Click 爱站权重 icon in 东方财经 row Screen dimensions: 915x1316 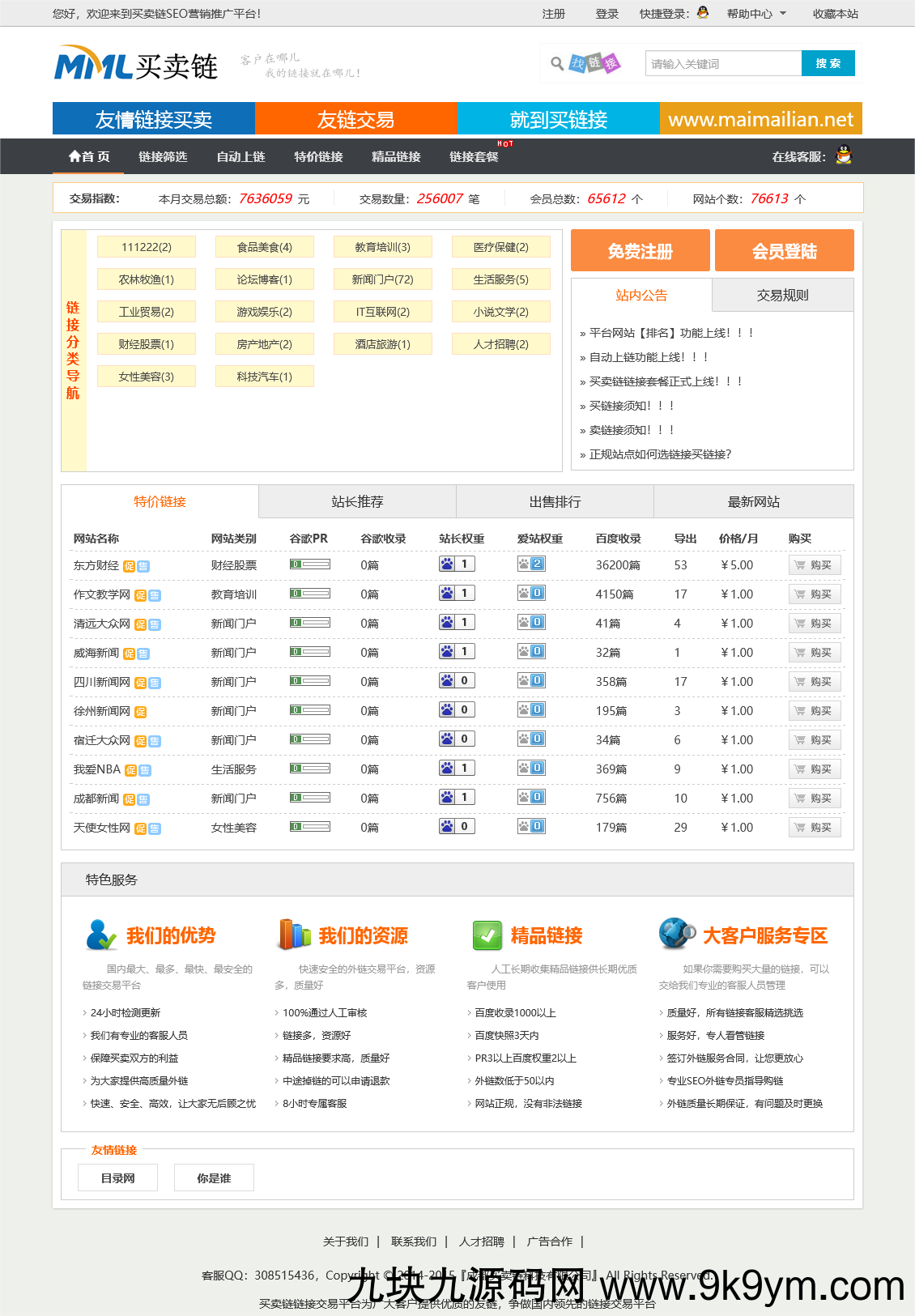[531, 564]
